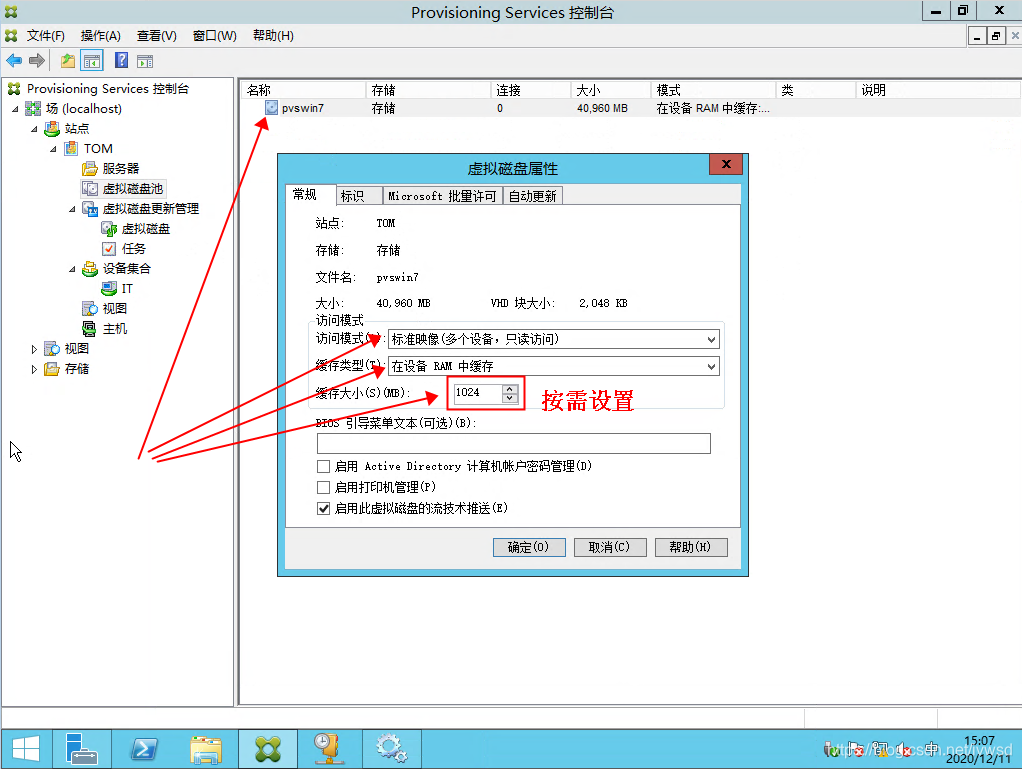This screenshot has width=1022, height=769.
Task: Open PowerShell from the taskbar
Action: point(144,748)
